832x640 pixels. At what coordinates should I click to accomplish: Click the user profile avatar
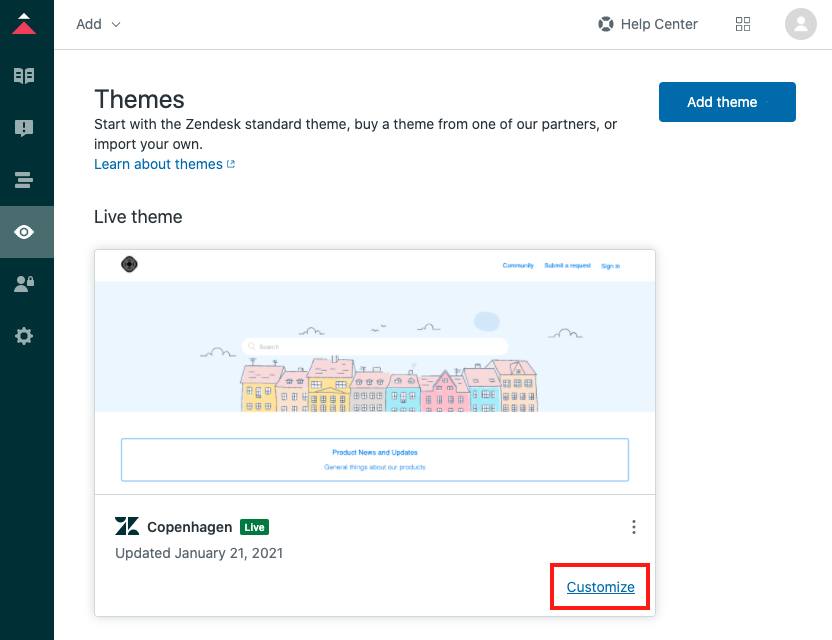pyautogui.click(x=801, y=24)
